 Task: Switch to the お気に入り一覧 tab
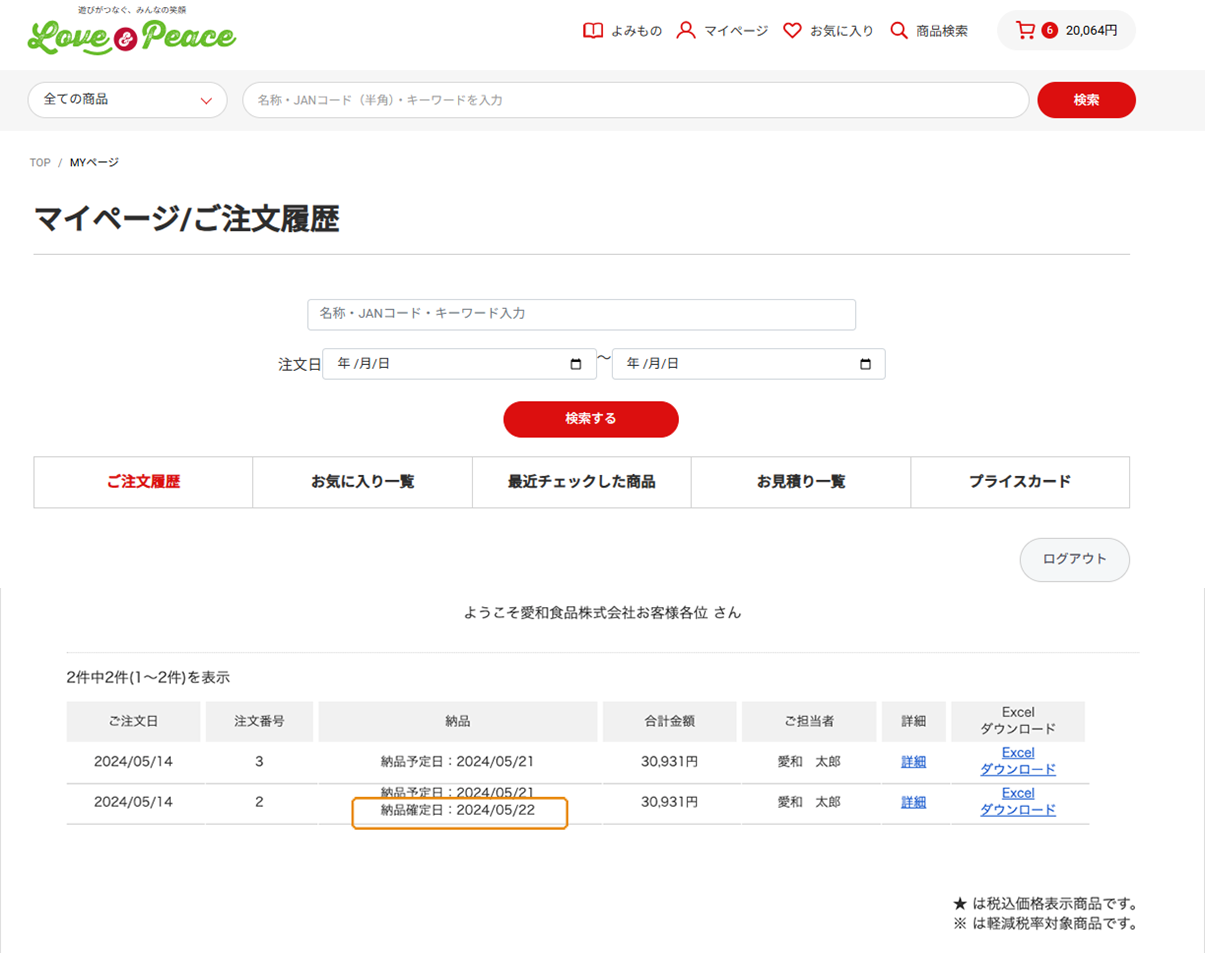[x=362, y=482]
